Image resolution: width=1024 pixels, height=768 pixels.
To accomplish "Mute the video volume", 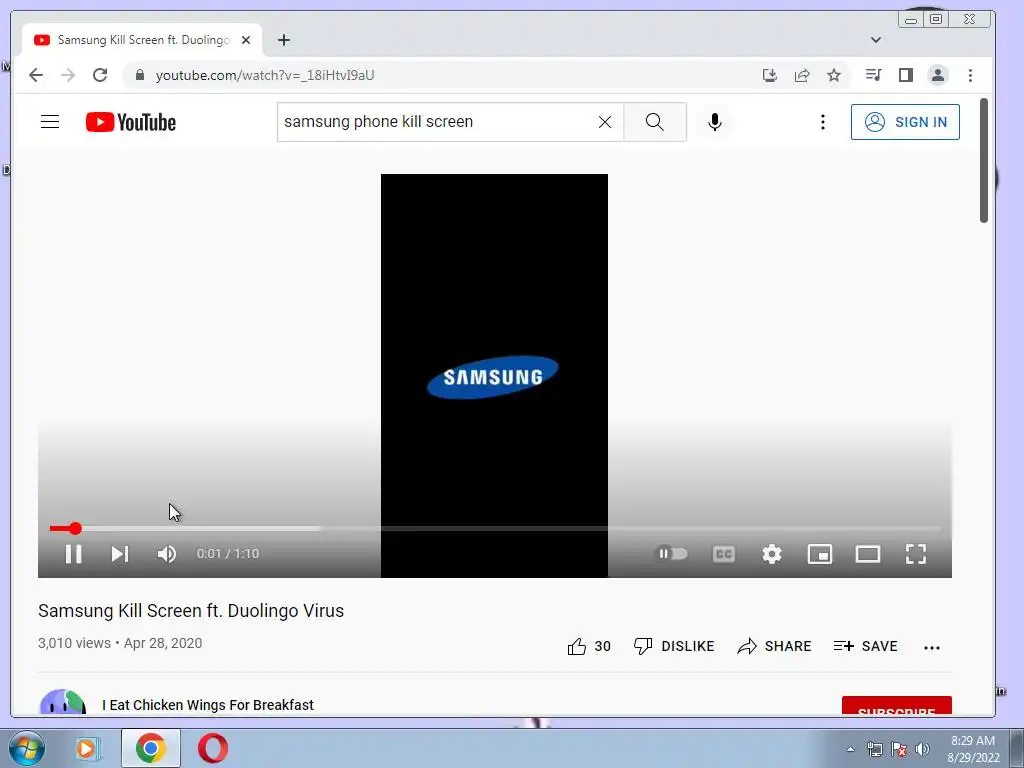I will (x=167, y=554).
